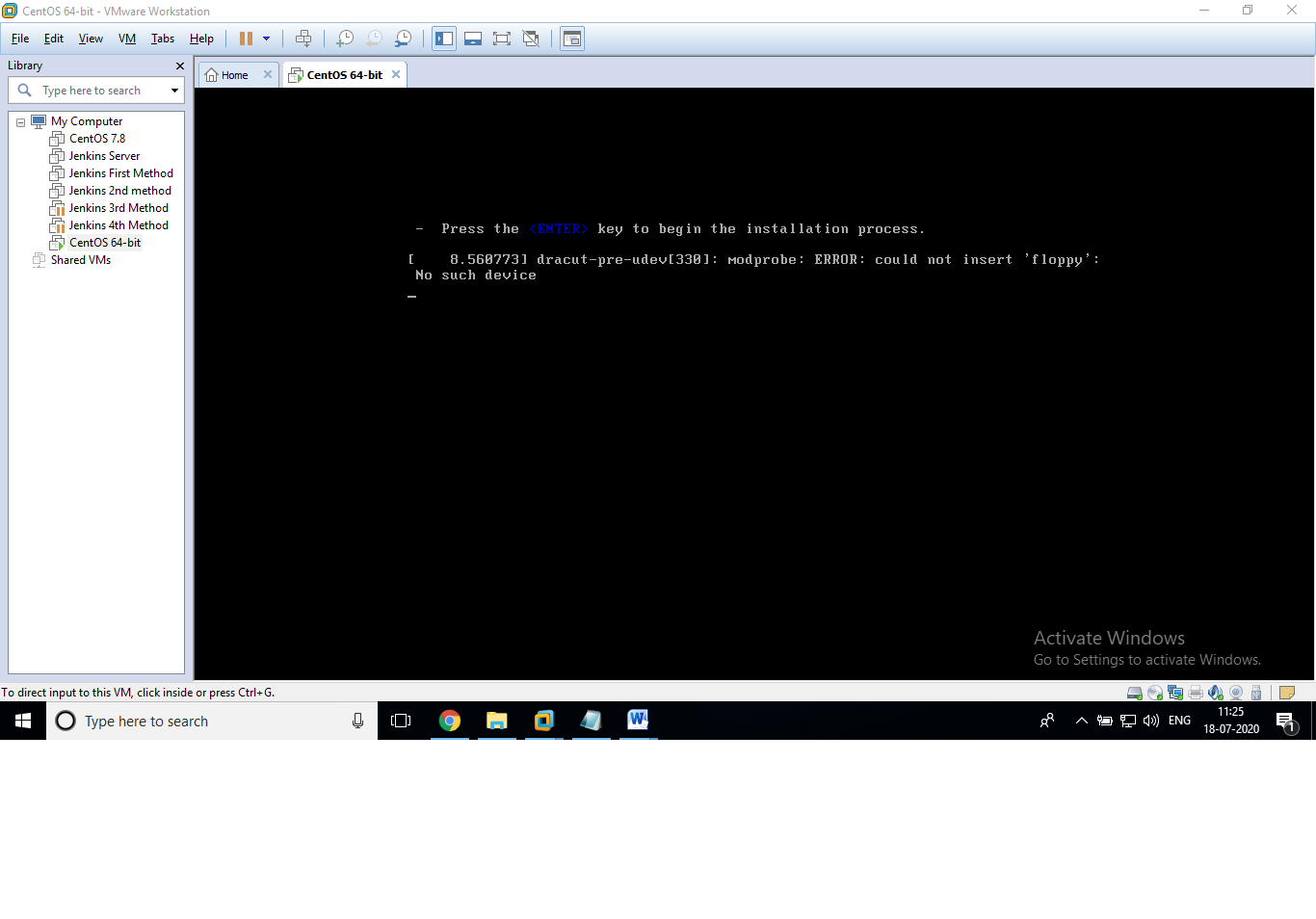Click the sound device status icon

[x=1216, y=692]
